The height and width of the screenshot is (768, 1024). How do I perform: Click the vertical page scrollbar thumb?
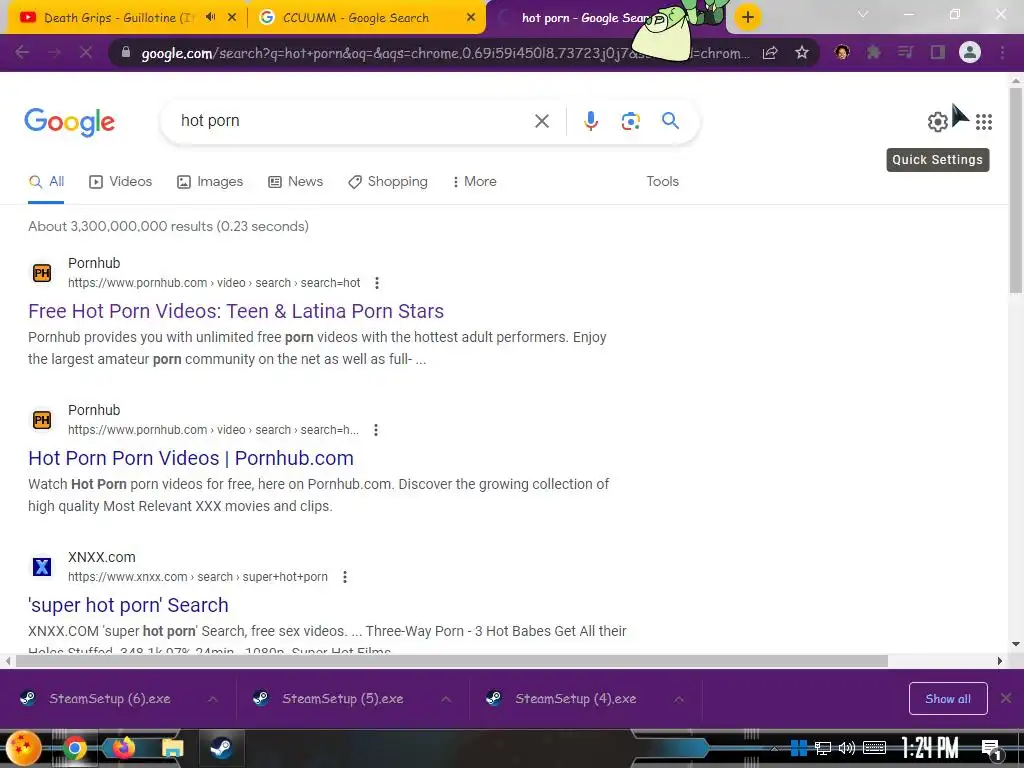1015,189
